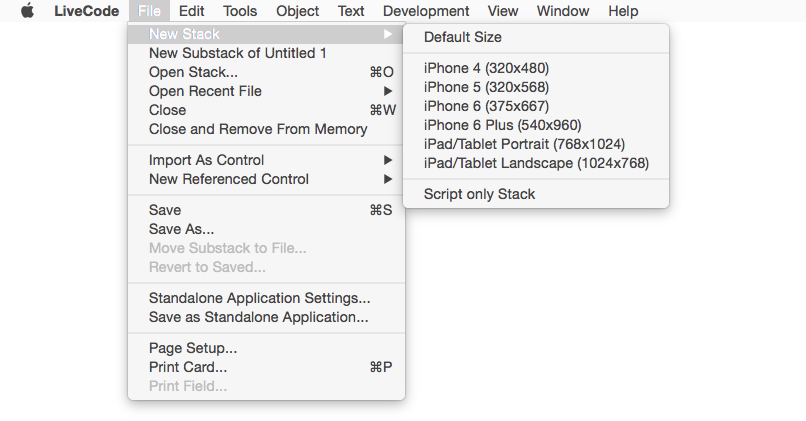Select Save As... menu item
The width and height of the screenshot is (806, 421).
click(181, 229)
